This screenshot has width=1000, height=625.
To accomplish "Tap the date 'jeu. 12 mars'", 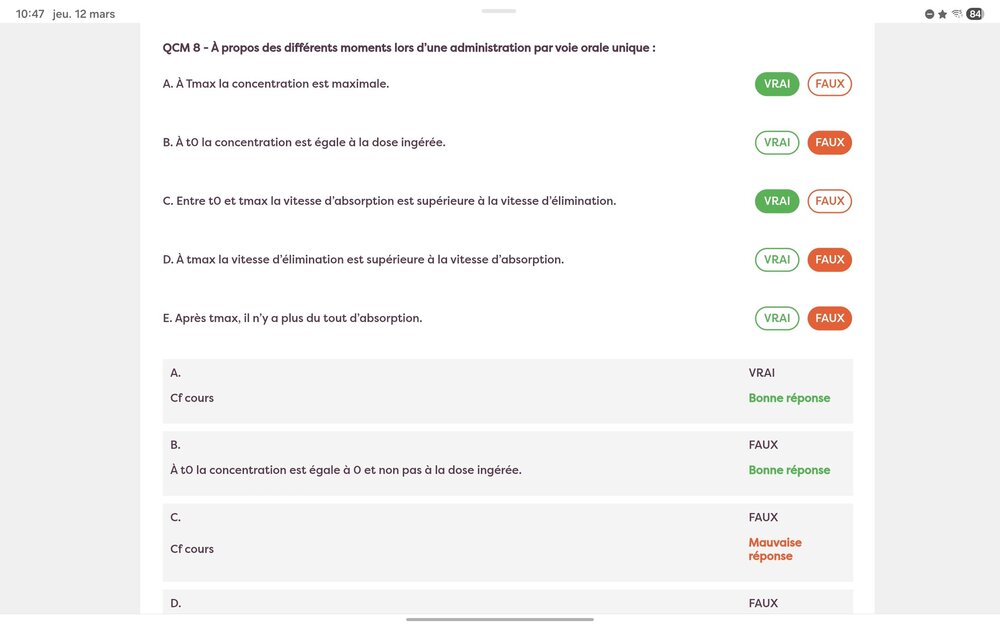I will click(x=82, y=13).
